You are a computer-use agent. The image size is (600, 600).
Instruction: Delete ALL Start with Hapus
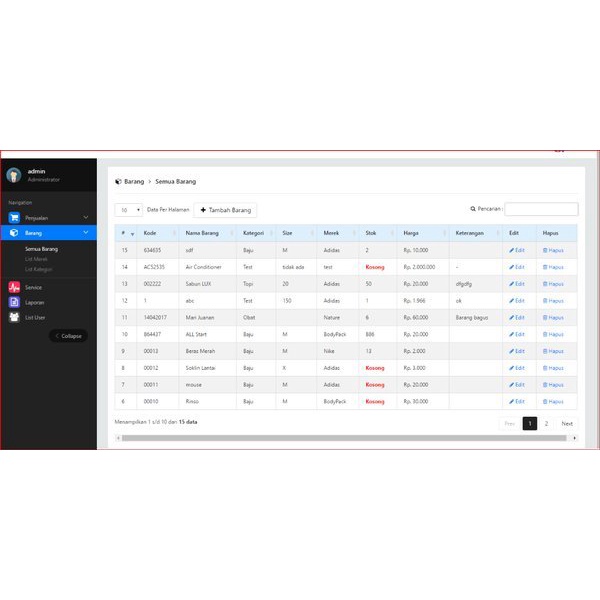[x=553, y=334]
